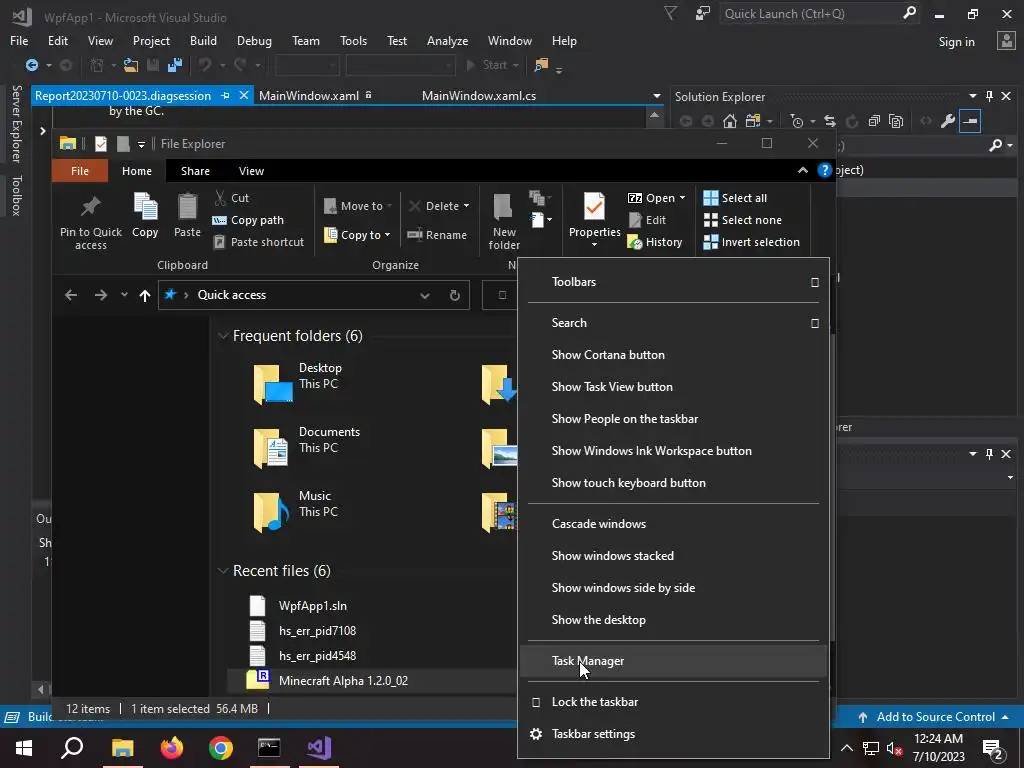Click Visual Studio Save All toolbar icon
Viewport: 1024px width, 768px height.
click(x=175, y=65)
